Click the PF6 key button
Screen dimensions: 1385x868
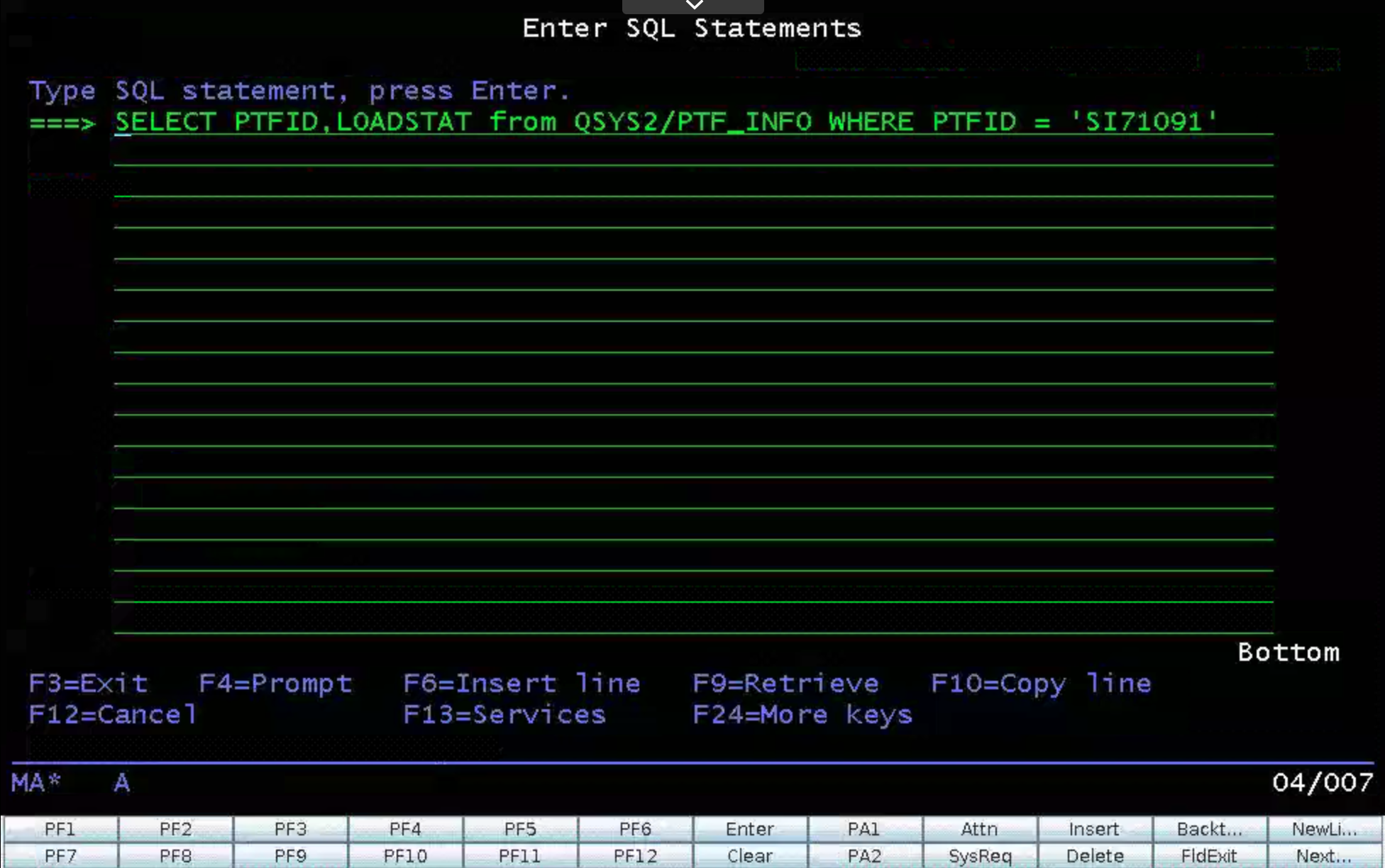pyautogui.click(x=635, y=829)
